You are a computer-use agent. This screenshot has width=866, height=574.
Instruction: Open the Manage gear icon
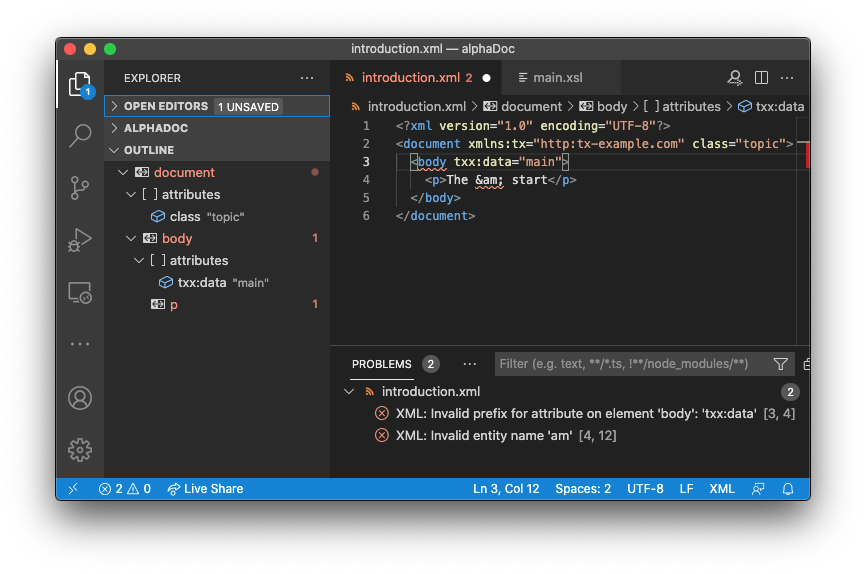pos(80,449)
